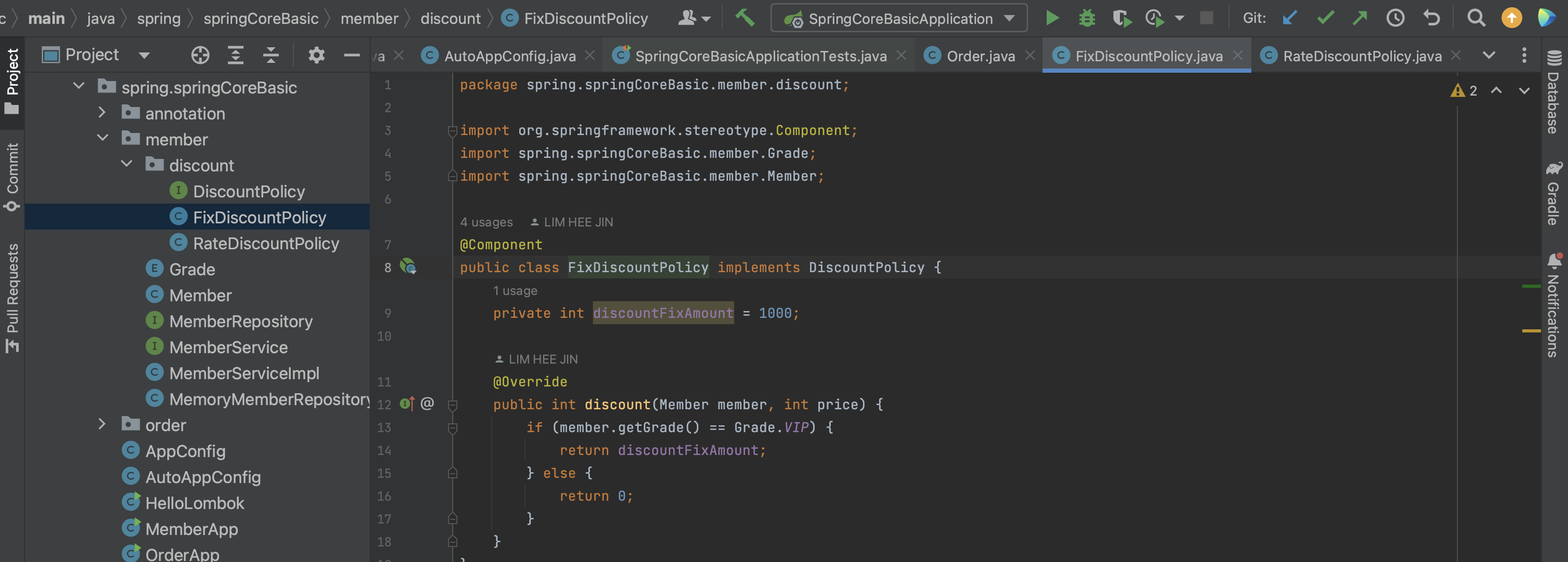Click the warnings indicator showing 2
Screen dimensions: 1568x562
[1463, 91]
